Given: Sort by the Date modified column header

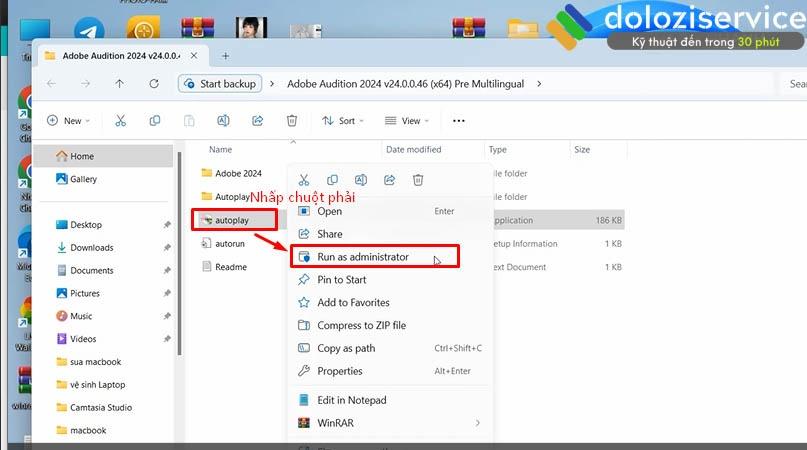Looking at the screenshot, I should (413, 149).
